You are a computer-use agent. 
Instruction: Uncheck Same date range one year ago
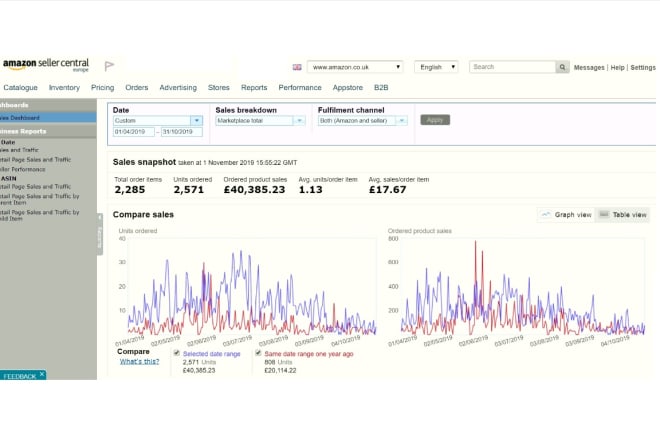(x=258, y=353)
